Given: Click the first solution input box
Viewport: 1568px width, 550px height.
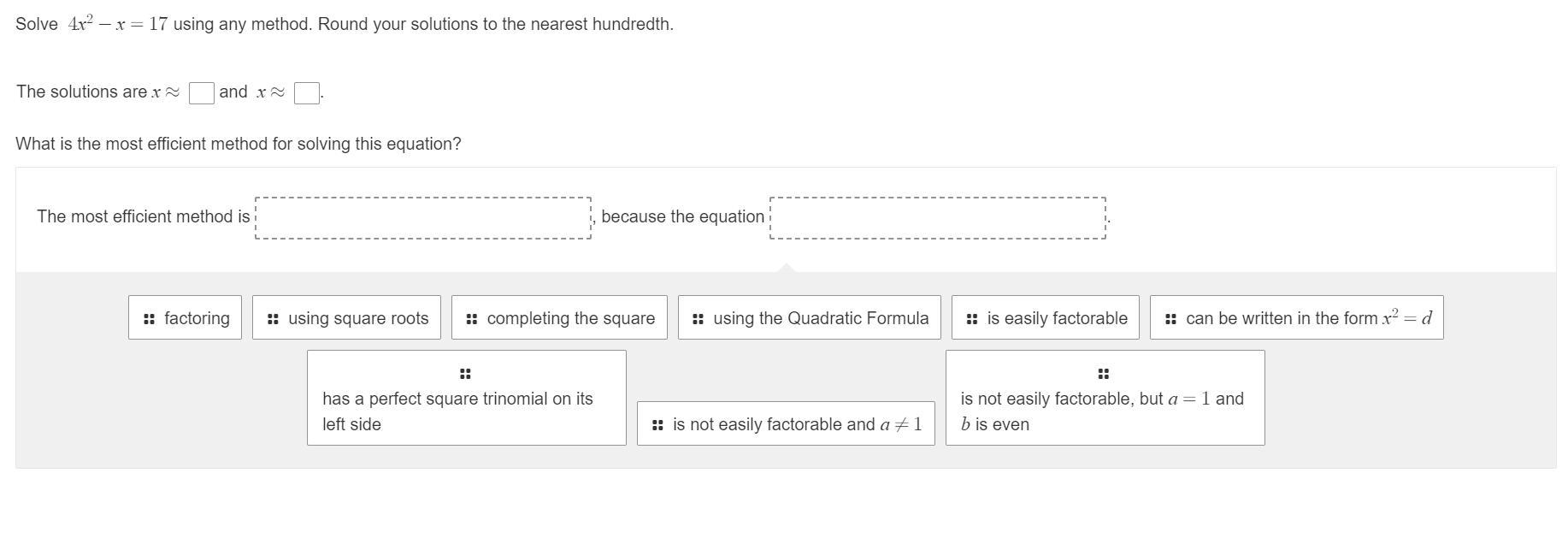Looking at the screenshot, I should (x=202, y=93).
